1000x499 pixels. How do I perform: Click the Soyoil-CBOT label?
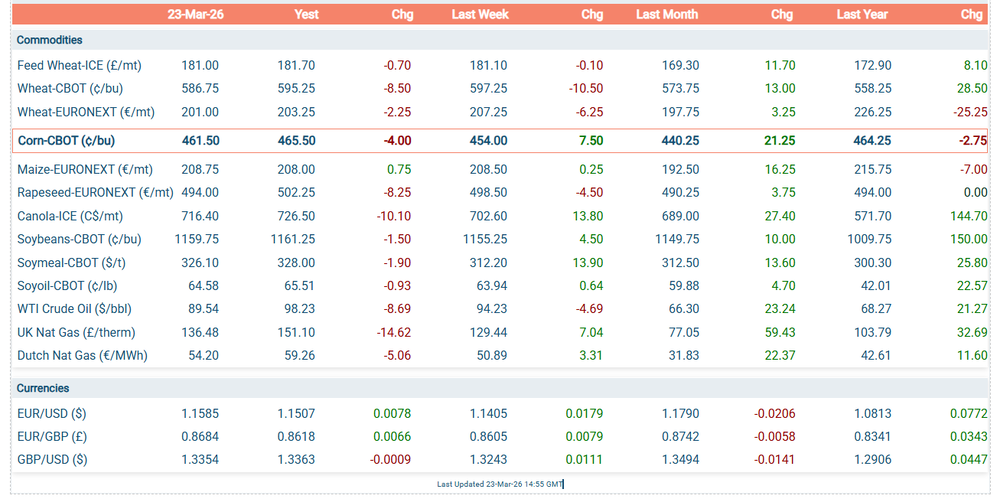[x=67, y=285]
